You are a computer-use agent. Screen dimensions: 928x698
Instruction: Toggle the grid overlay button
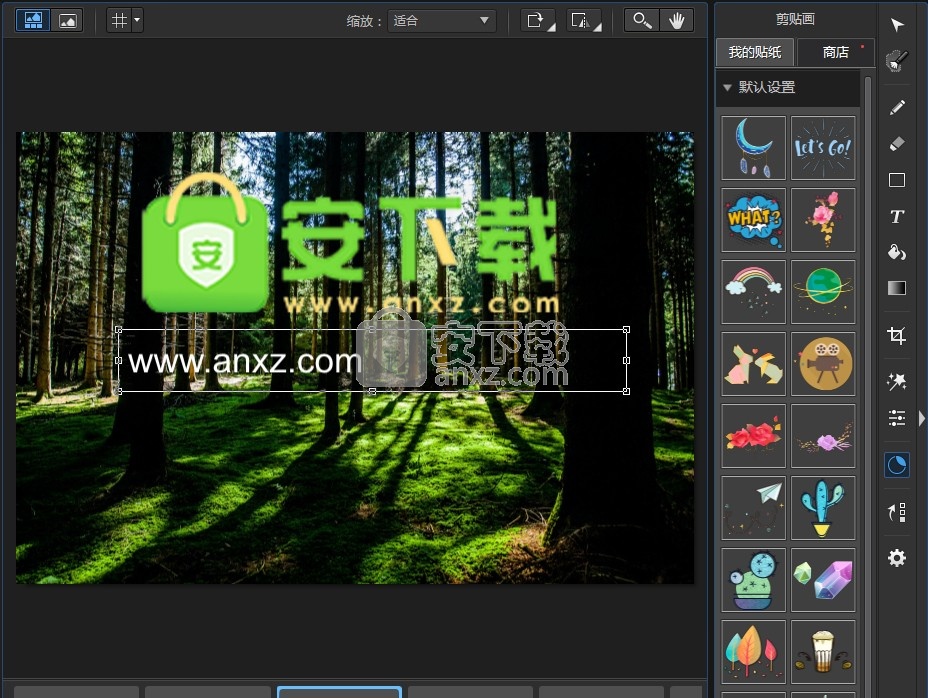(120, 20)
